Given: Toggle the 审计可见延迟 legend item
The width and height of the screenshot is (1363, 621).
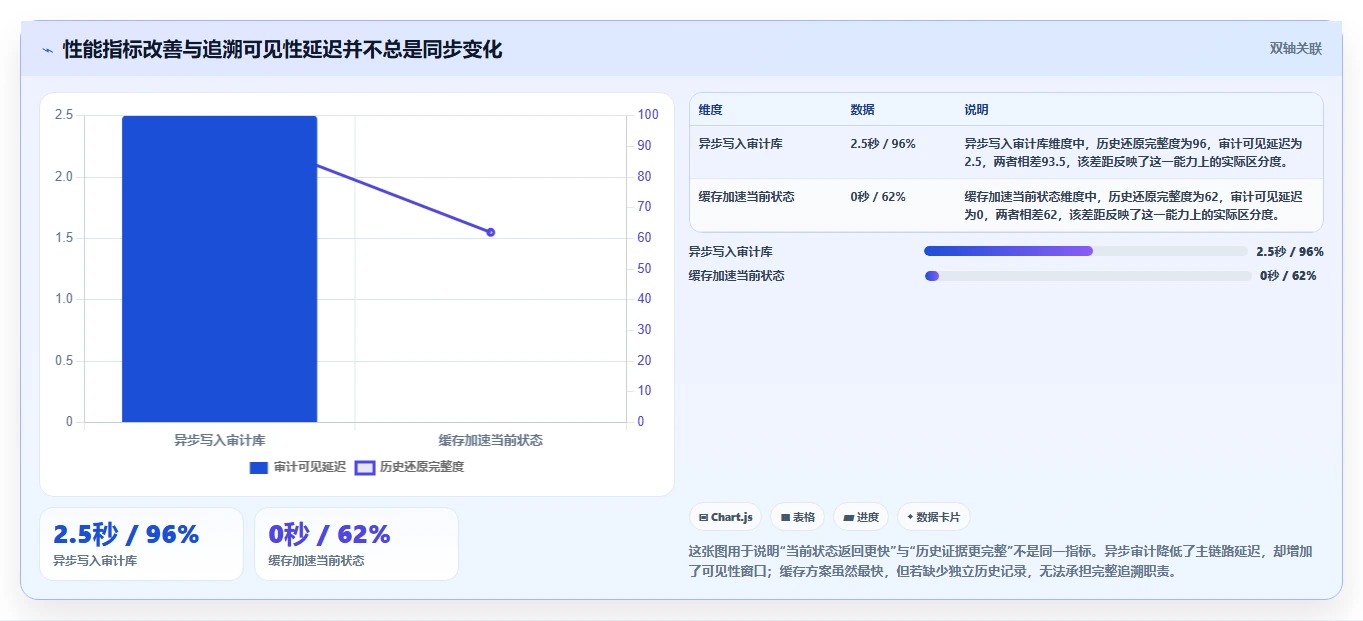Looking at the screenshot, I should pyautogui.click(x=298, y=467).
